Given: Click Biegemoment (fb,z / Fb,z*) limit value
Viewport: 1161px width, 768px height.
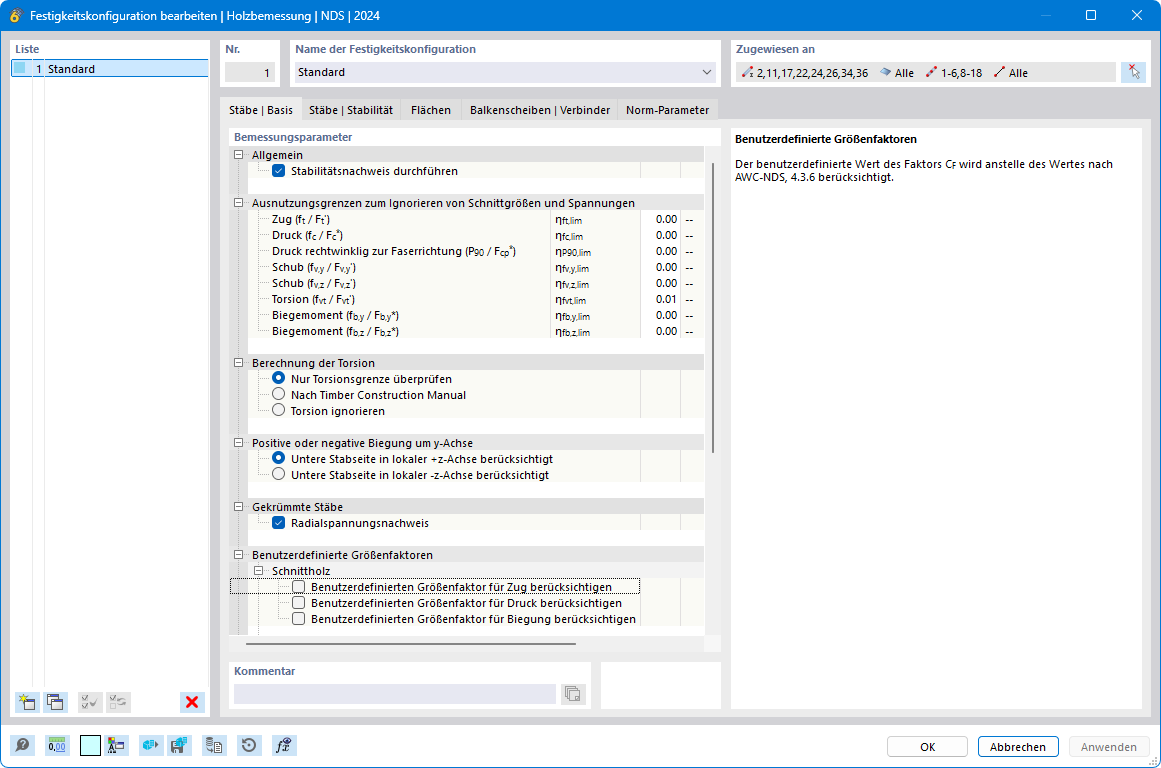Looking at the screenshot, I should coord(660,331).
